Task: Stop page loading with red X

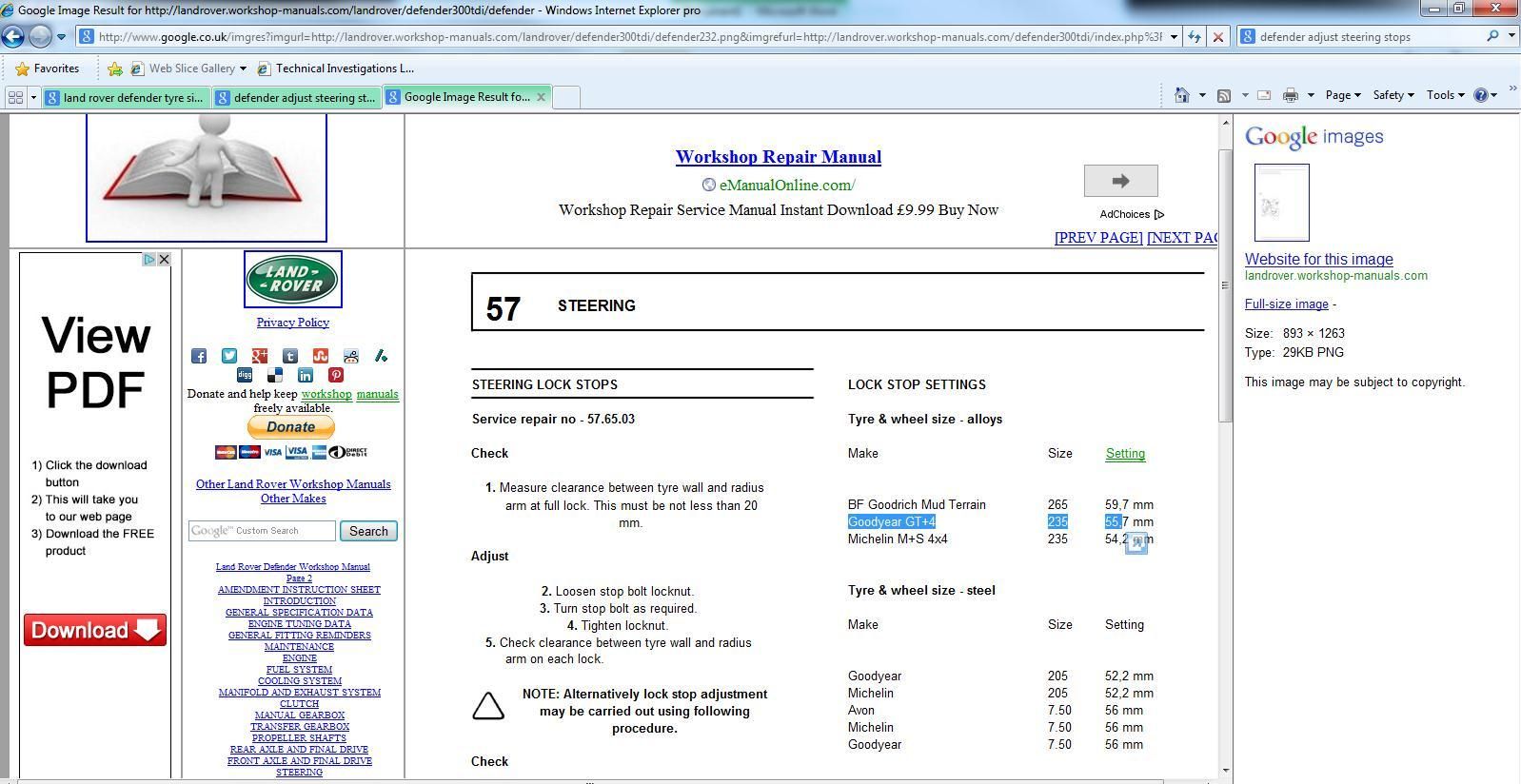Action: pyautogui.click(x=1217, y=37)
